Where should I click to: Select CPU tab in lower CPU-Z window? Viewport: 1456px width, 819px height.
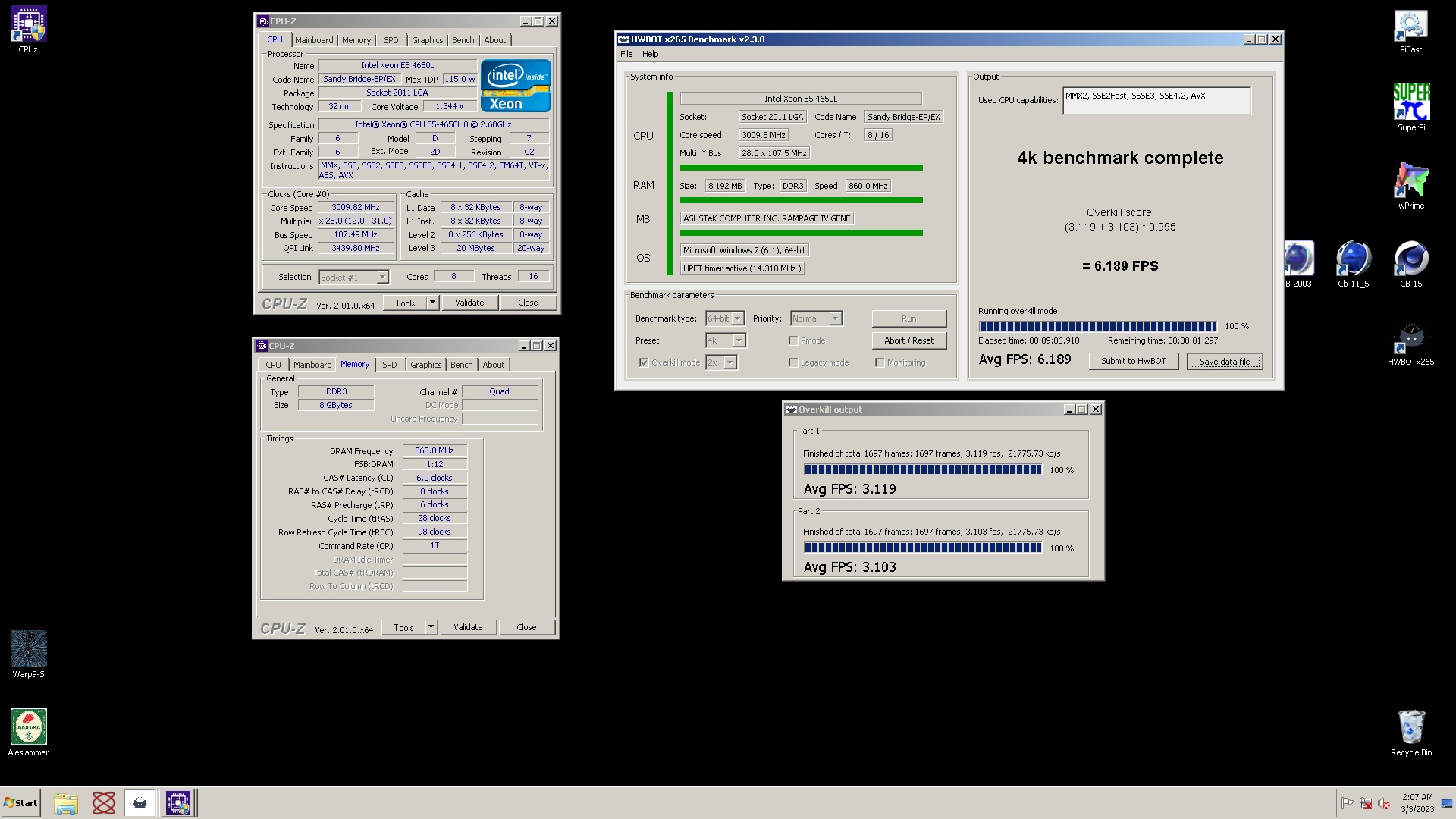click(273, 365)
